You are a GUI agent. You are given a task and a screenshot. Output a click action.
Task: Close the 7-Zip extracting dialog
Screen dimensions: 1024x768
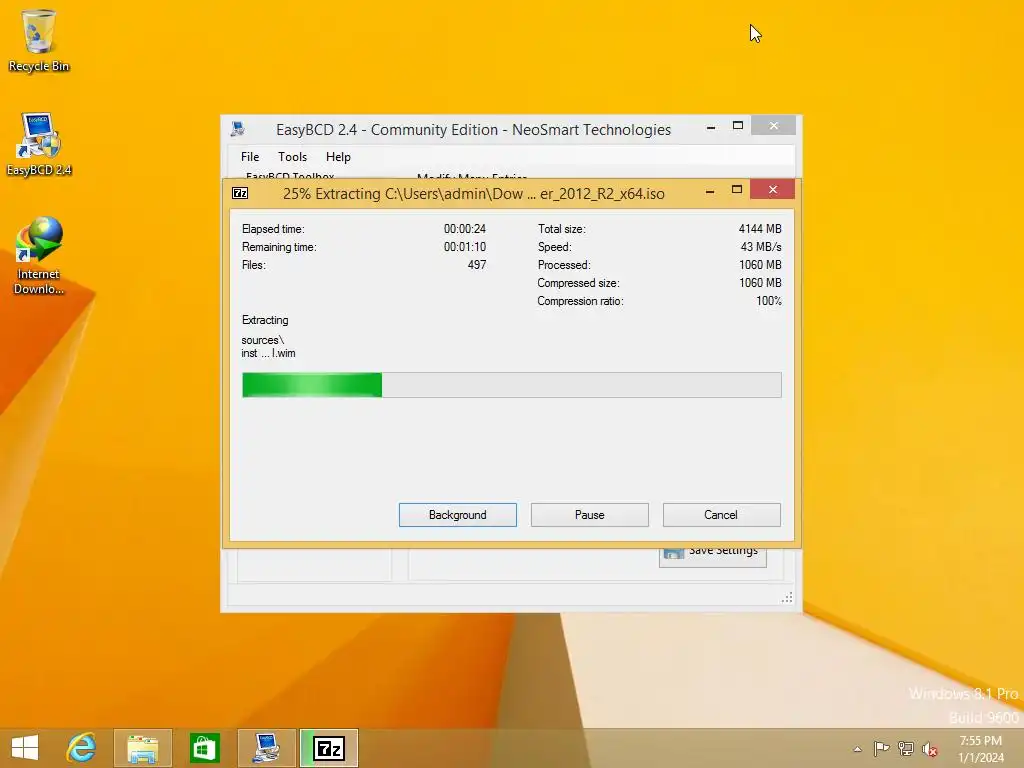point(773,189)
